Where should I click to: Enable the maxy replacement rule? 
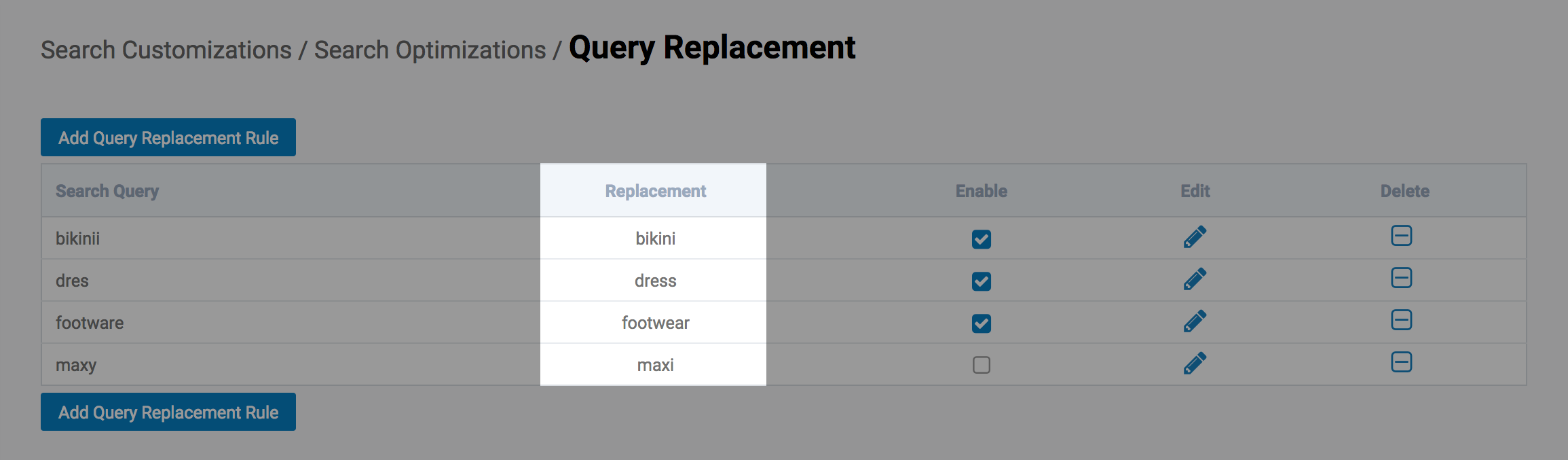981,366
